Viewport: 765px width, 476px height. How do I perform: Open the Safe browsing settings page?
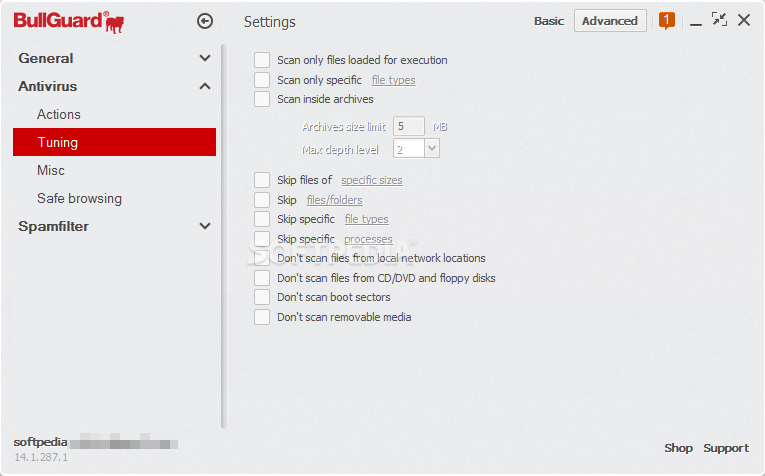[80, 198]
